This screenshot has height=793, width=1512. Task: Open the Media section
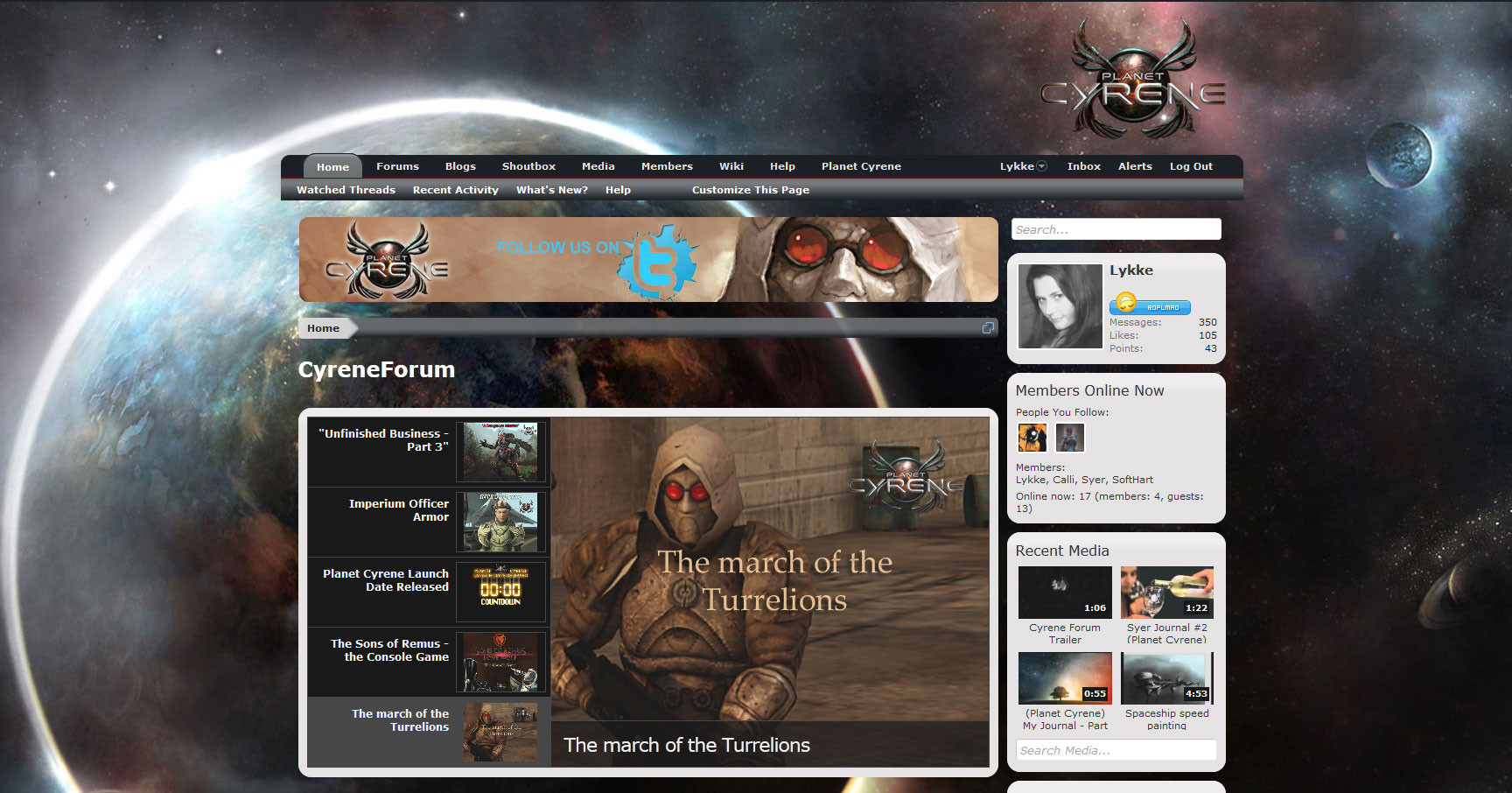click(598, 166)
